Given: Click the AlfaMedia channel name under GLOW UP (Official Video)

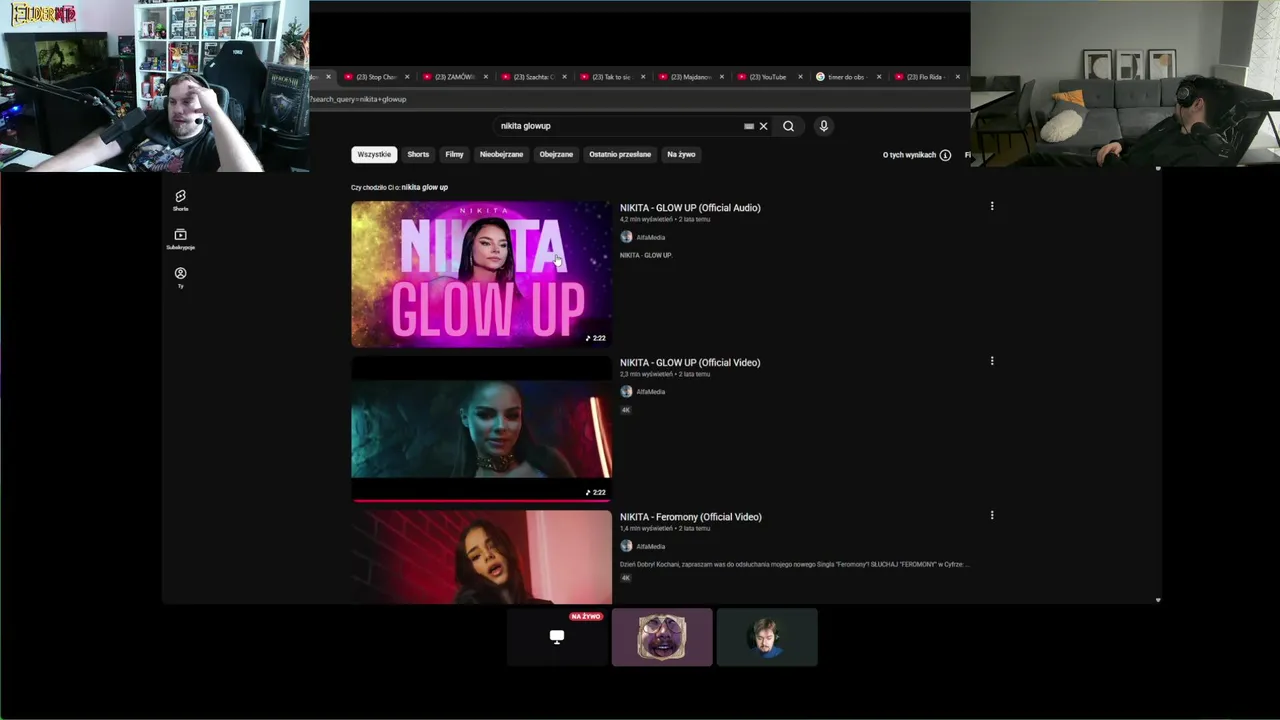Looking at the screenshot, I should pos(651,392).
